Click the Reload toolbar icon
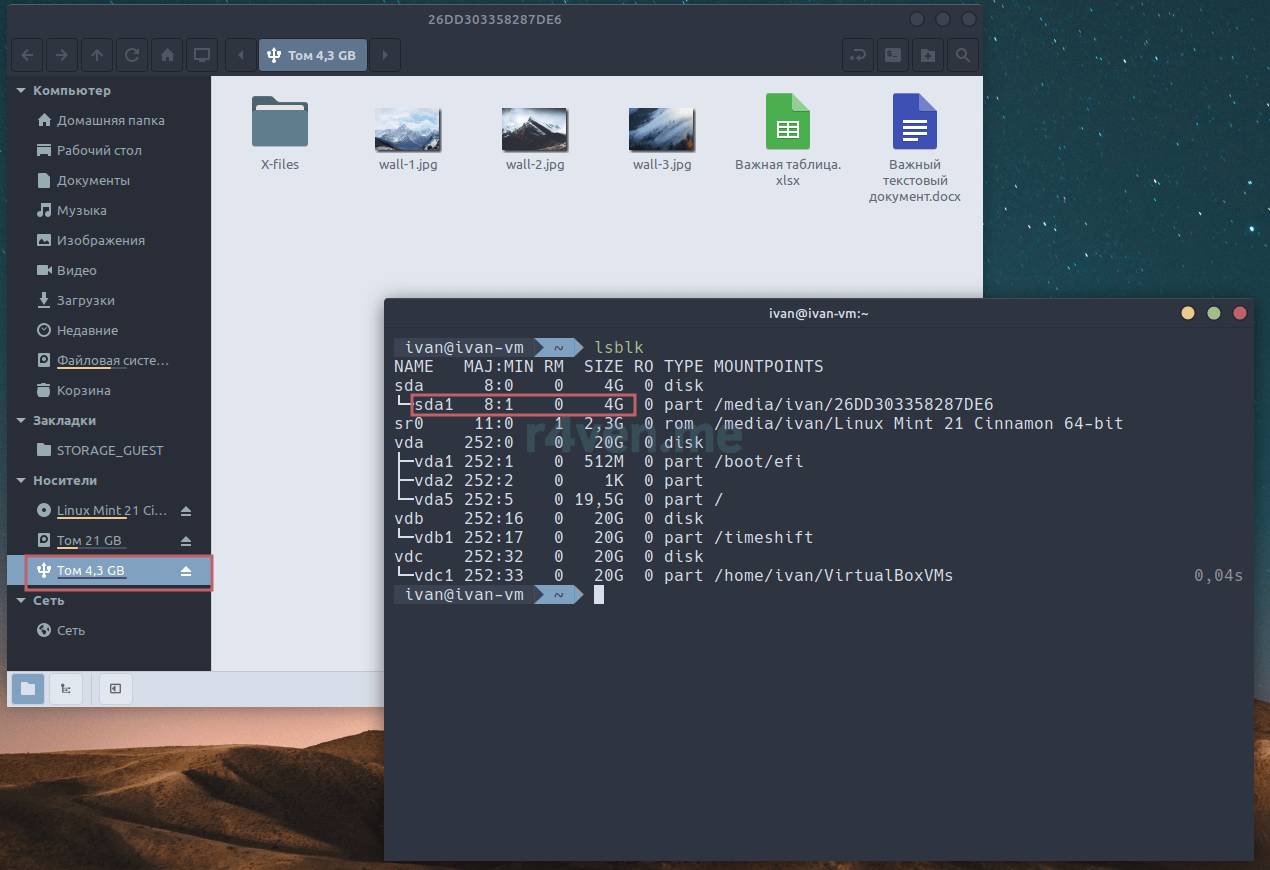The height and width of the screenshot is (870, 1270). pyautogui.click(x=131, y=55)
